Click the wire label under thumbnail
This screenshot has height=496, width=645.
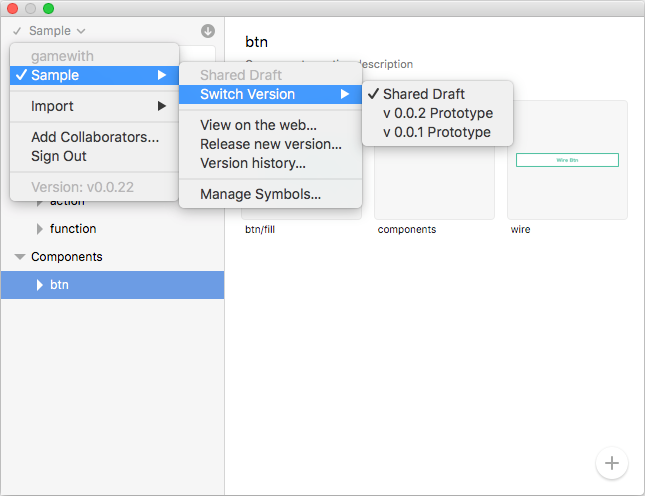(x=520, y=229)
